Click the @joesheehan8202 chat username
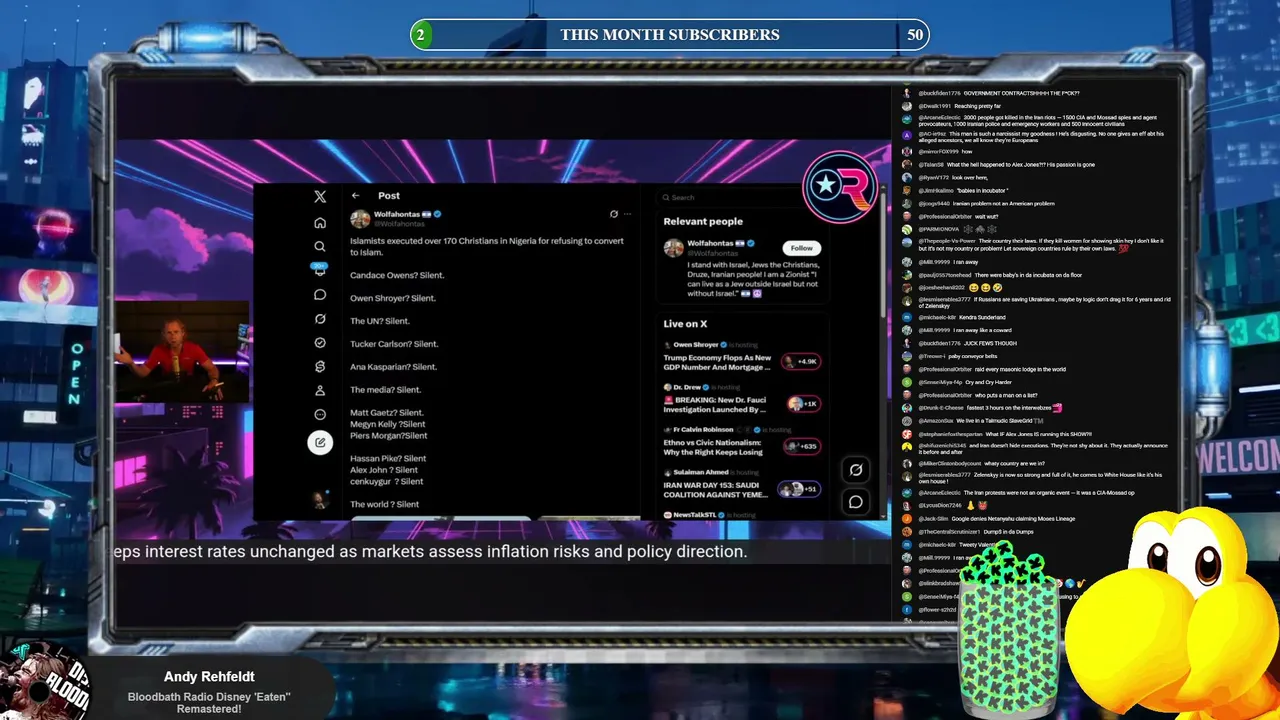Screen dimensions: 1280x720 tap(941, 287)
